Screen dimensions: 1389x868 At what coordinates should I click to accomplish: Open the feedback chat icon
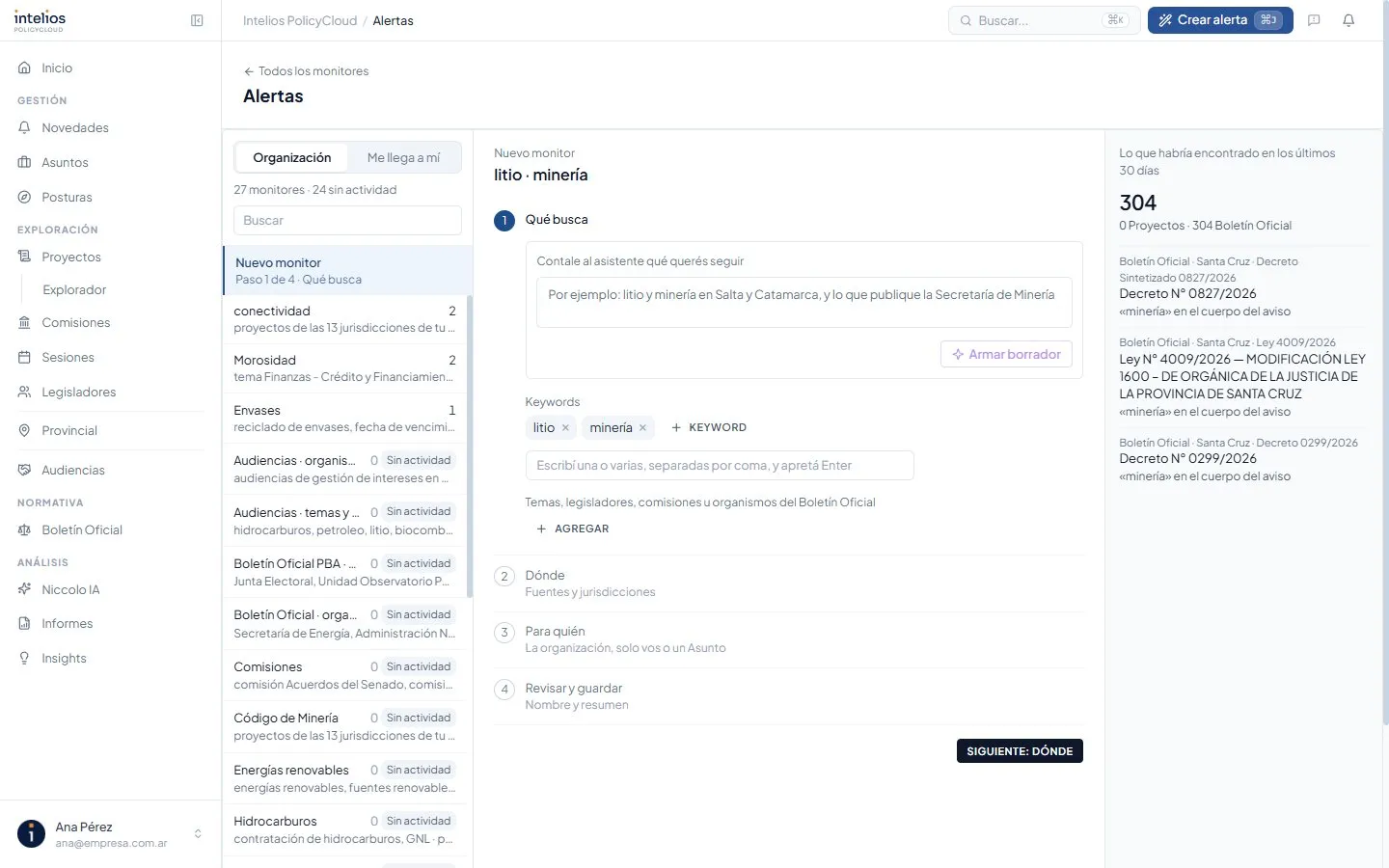[1314, 20]
